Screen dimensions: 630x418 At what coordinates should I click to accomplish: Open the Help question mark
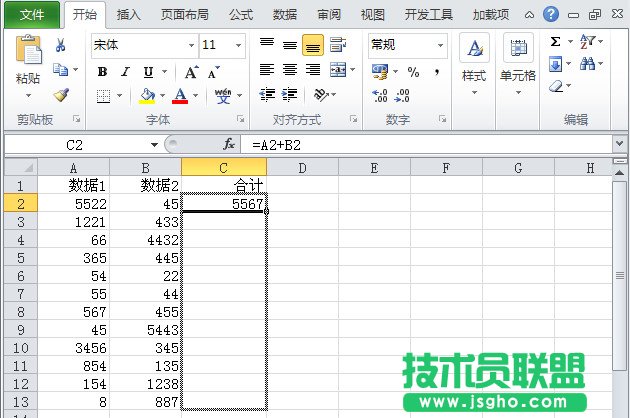pyautogui.click(x=550, y=14)
